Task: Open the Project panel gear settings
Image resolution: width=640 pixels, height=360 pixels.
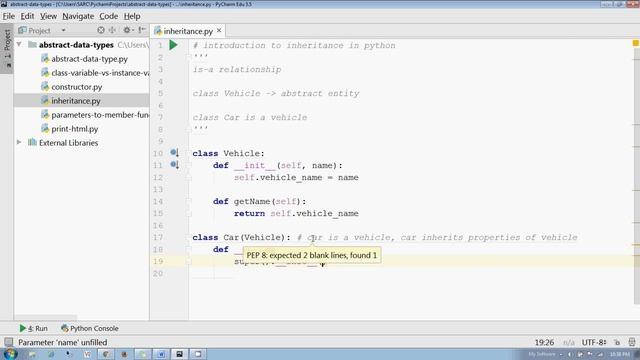Action: pos(127,30)
